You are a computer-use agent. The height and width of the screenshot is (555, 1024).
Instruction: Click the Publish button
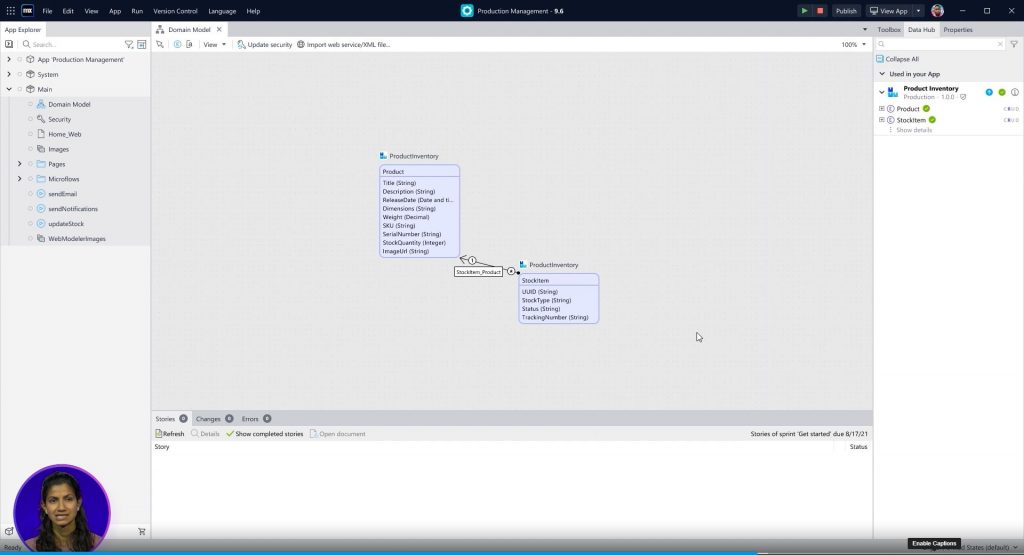(x=846, y=11)
